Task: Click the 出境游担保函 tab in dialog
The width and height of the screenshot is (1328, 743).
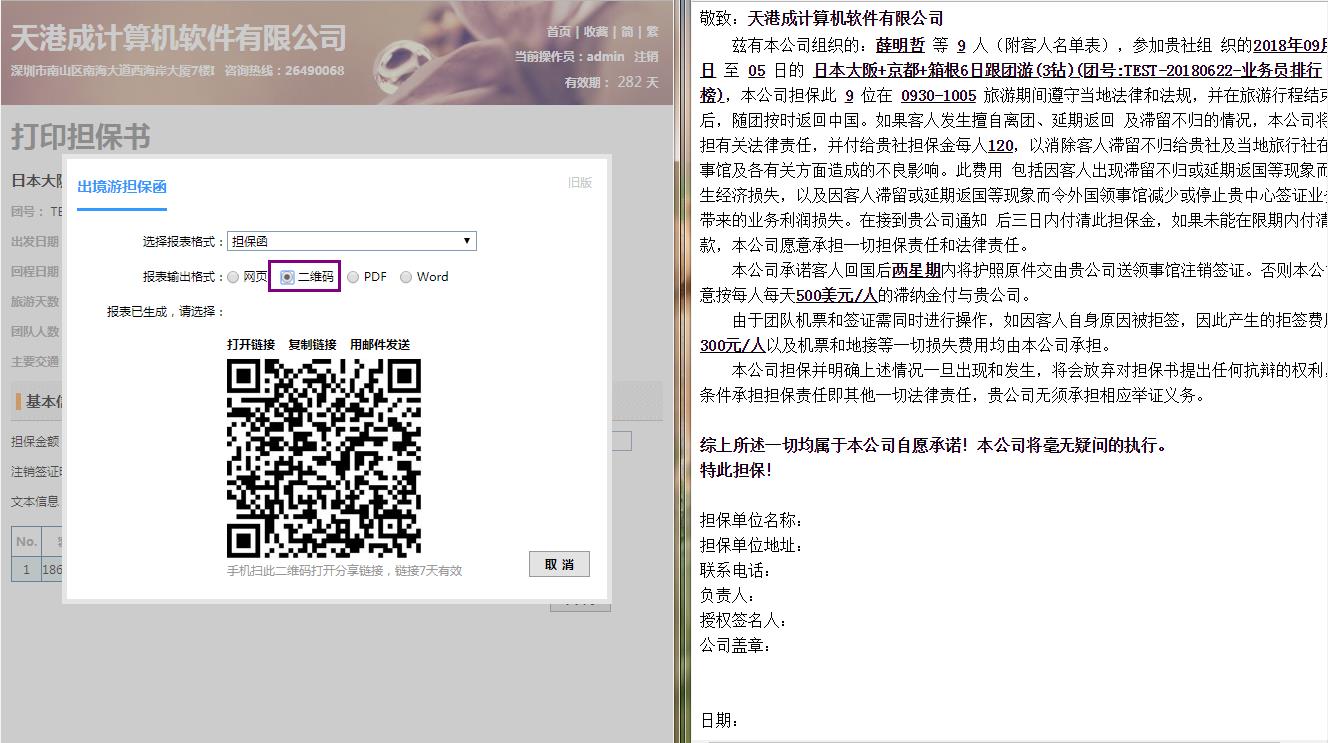Action: [122, 187]
